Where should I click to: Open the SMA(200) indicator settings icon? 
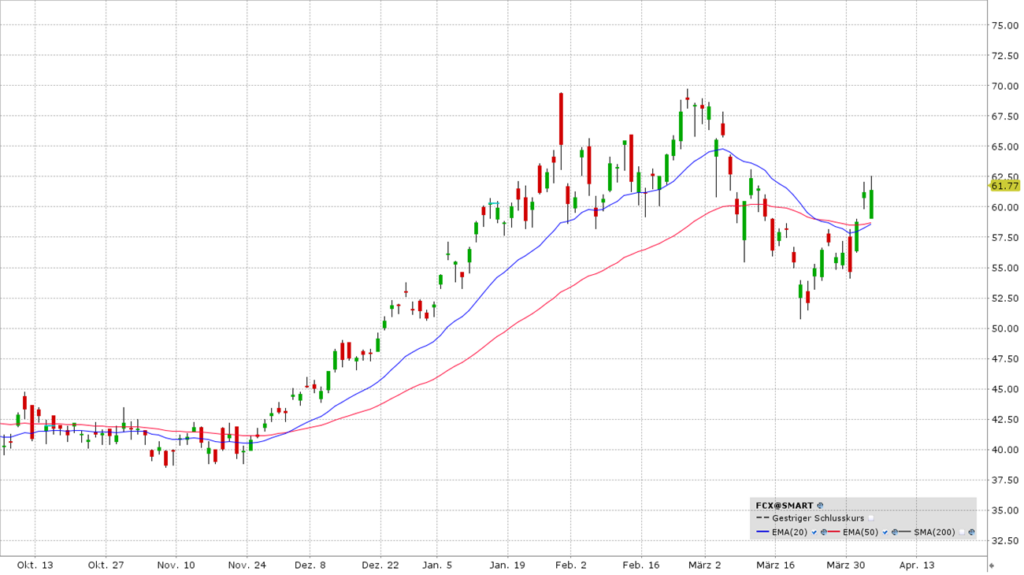[x=971, y=532]
